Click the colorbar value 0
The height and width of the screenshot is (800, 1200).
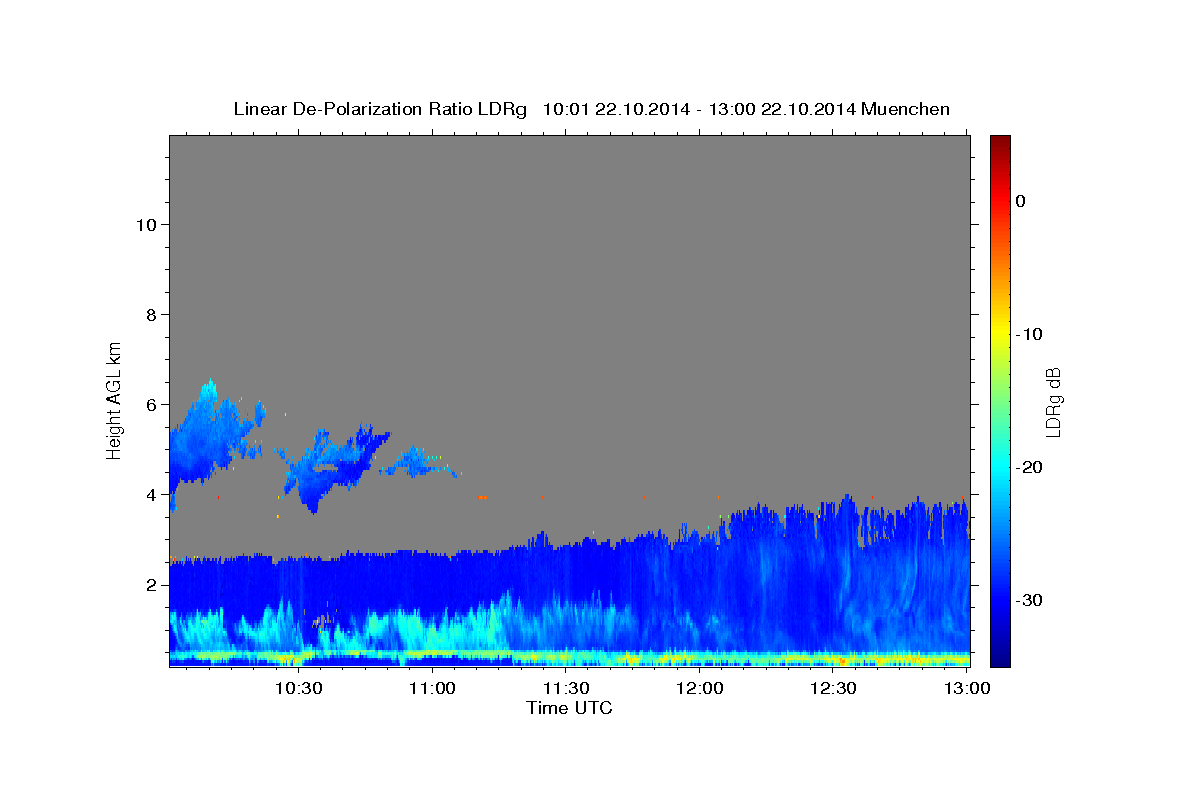[x=1021, y=201]
